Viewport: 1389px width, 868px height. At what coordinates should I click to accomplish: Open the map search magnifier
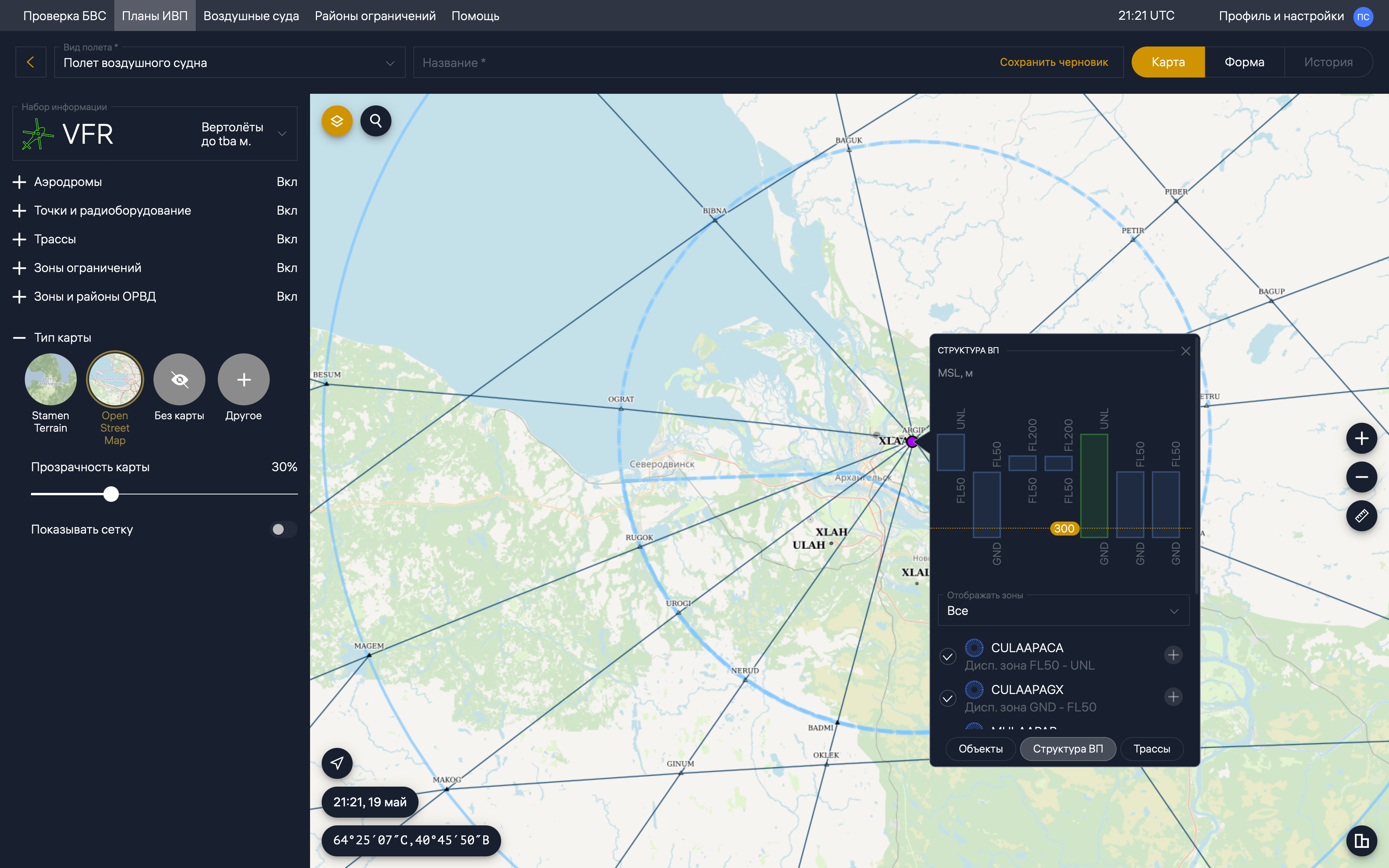tap(376, 121)
